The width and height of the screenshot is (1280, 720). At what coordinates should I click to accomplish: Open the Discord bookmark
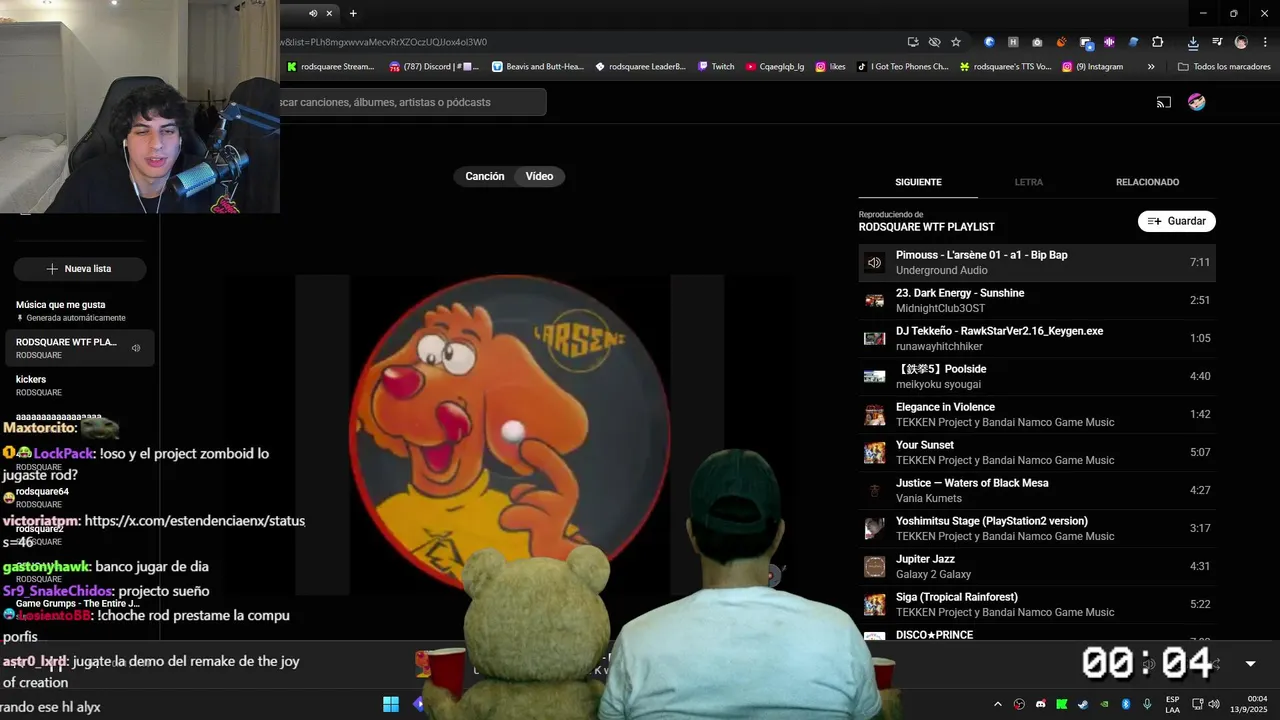coord(434,67)
